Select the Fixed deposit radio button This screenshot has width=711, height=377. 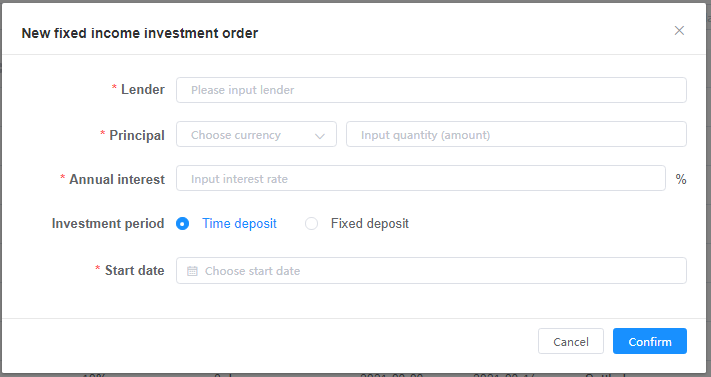tap(311, 224)
